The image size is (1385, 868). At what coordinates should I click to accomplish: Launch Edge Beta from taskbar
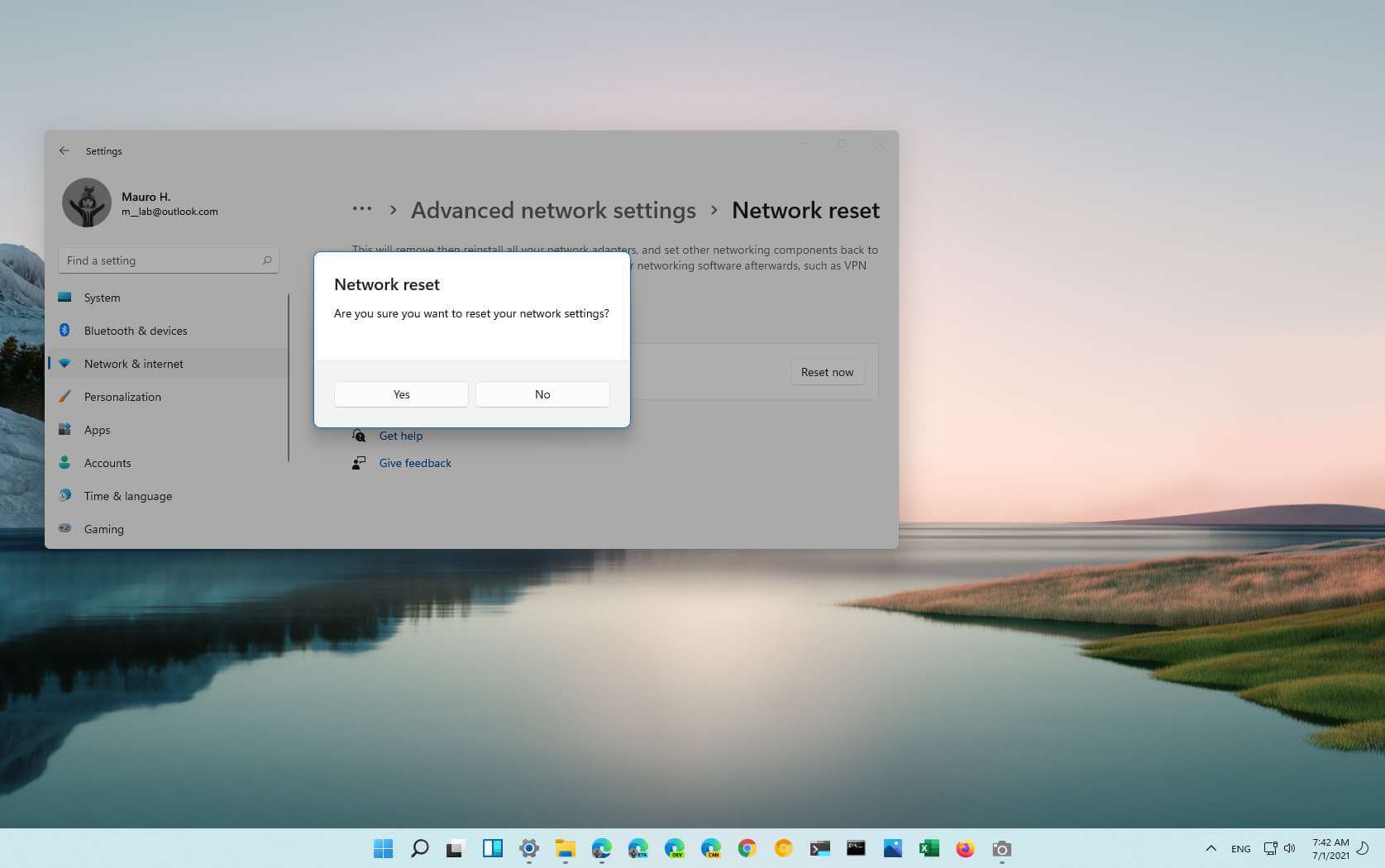coord(638,848)
